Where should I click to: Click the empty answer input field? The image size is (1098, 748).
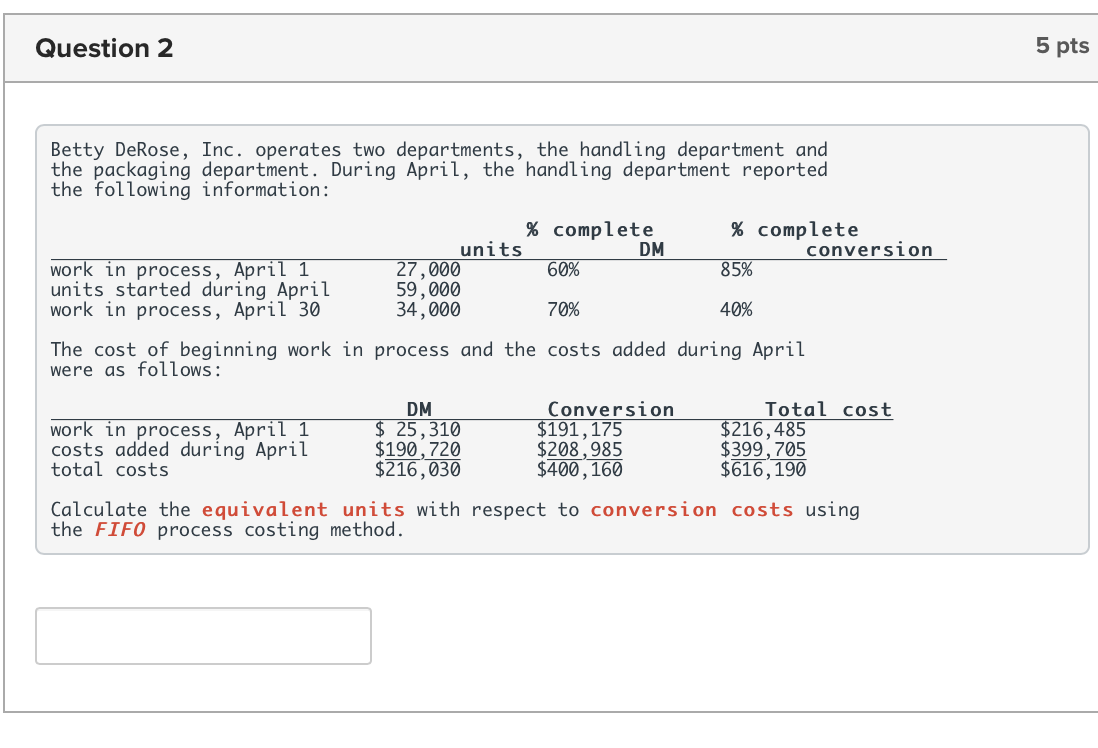point(203,636)
